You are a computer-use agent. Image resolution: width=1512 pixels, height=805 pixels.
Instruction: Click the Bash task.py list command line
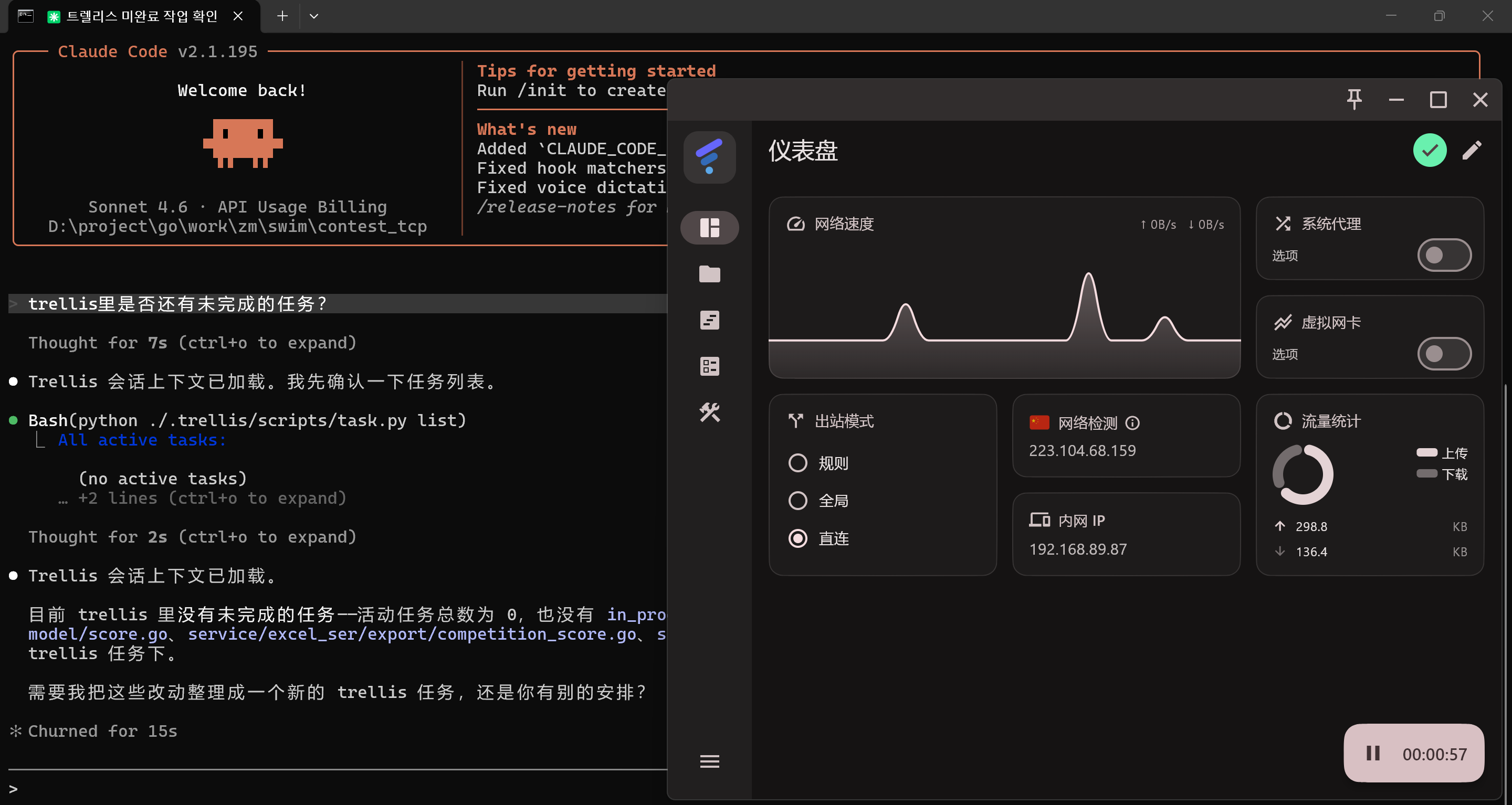point(247,420)
